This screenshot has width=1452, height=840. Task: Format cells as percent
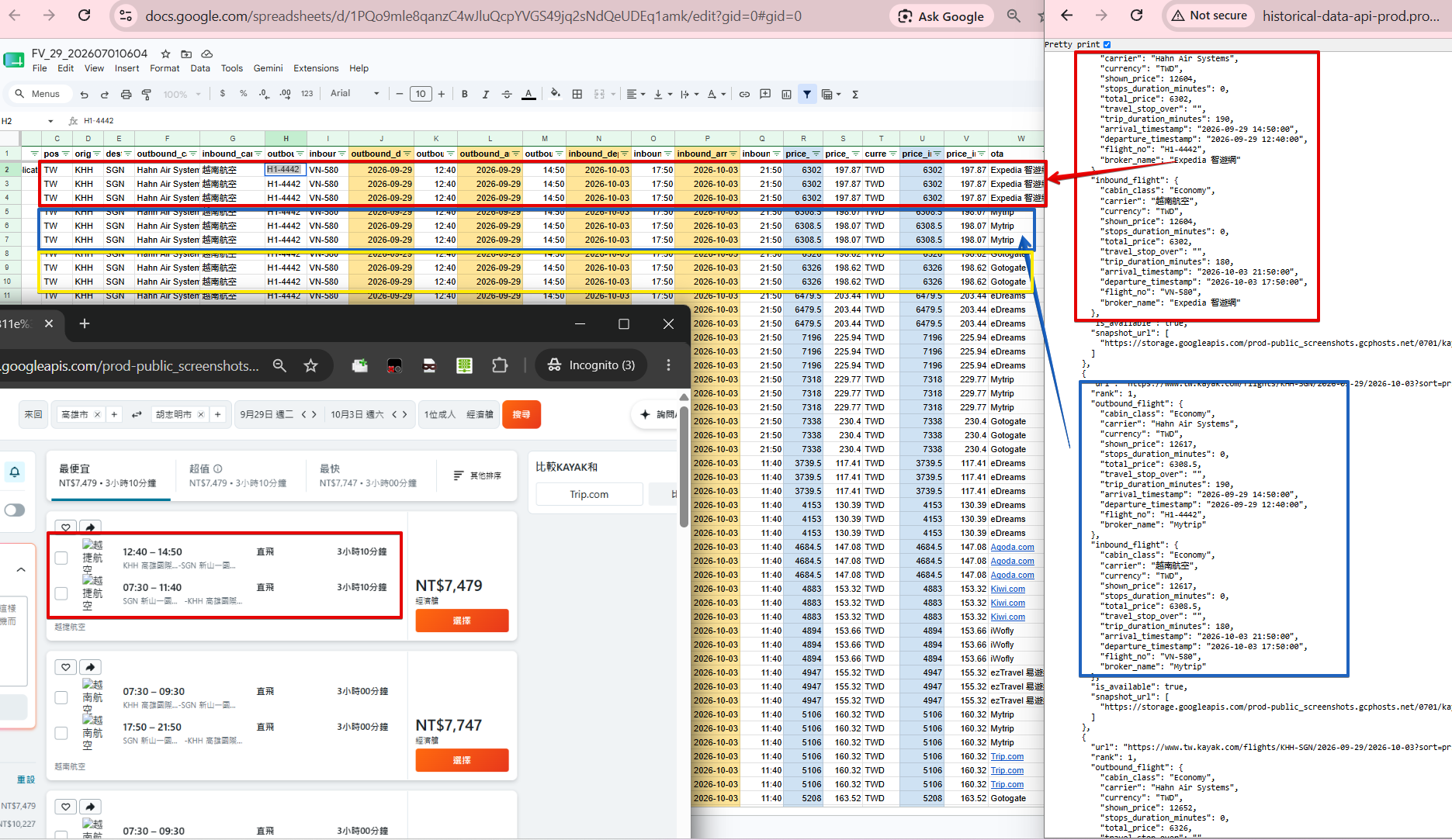(x=244, y=94)
